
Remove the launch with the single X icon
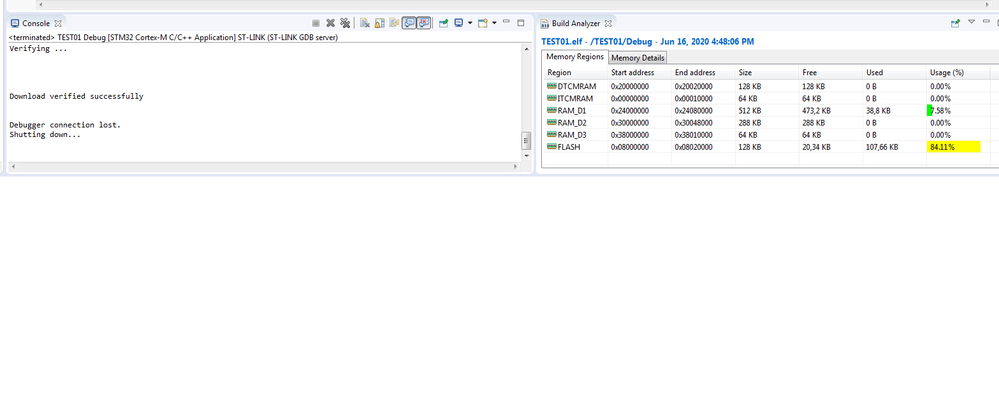(x=331, y=23)
